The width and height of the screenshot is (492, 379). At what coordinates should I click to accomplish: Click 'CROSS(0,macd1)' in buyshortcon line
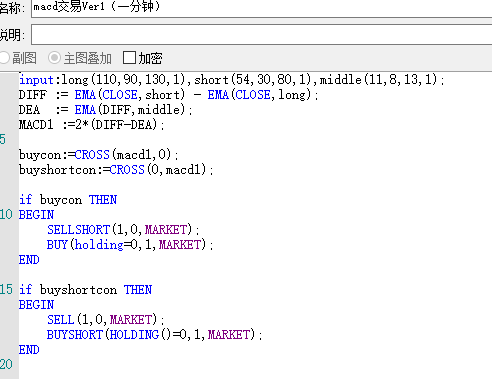point(158,170)
